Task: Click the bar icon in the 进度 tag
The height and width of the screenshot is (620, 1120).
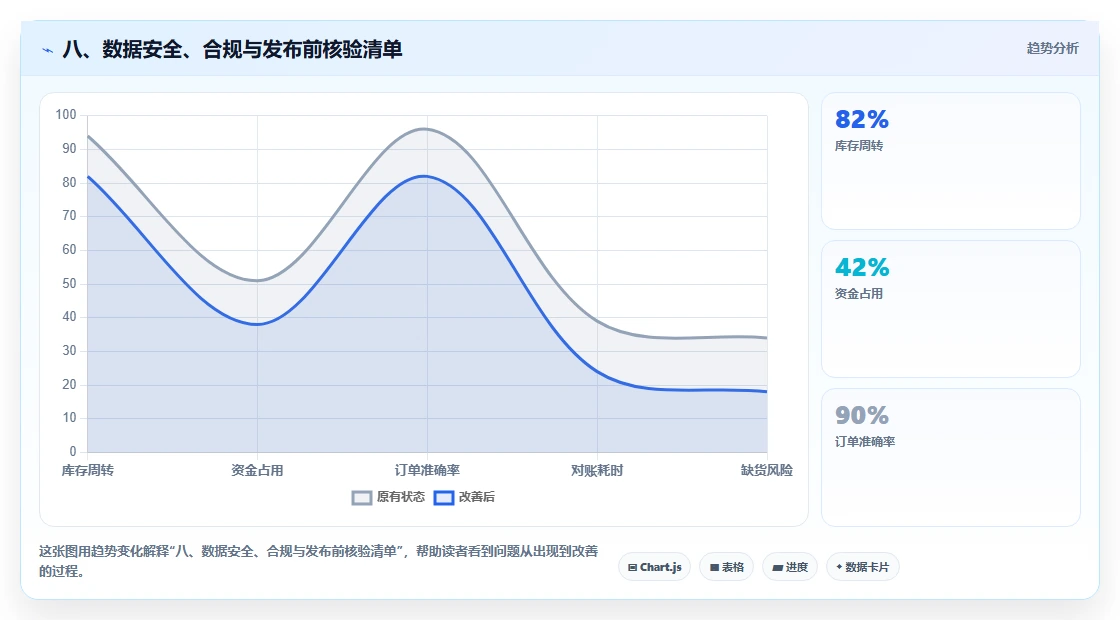Action: pyautogui.click(x=778, y=568)
